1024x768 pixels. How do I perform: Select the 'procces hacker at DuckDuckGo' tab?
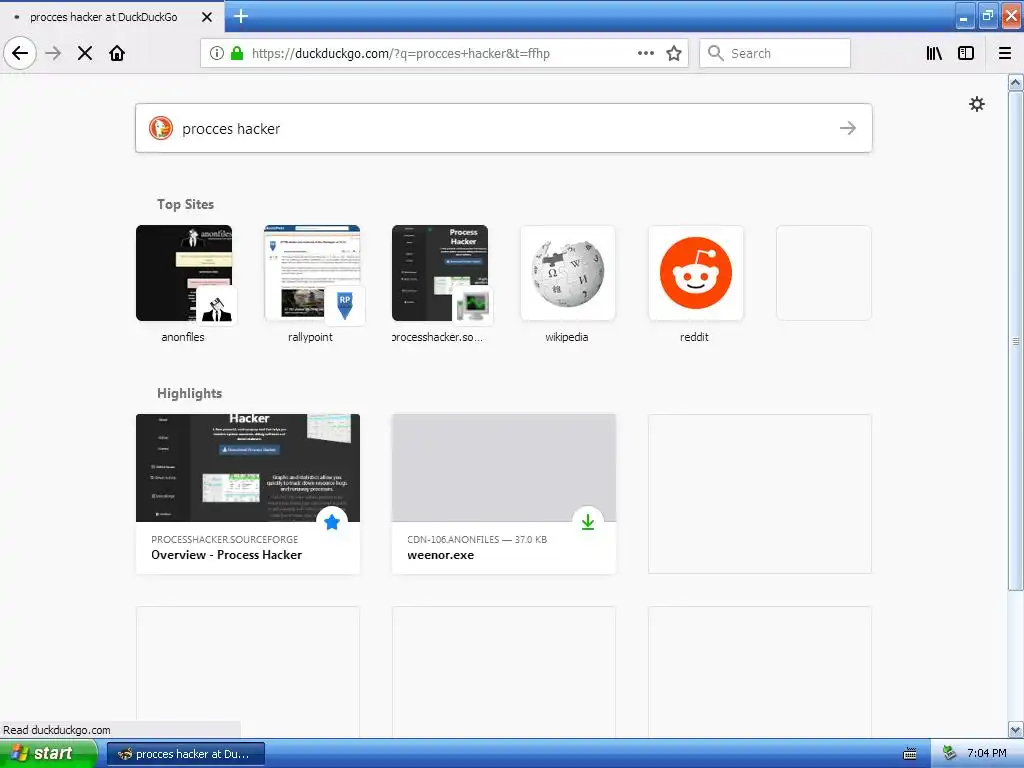coord(112,17)
